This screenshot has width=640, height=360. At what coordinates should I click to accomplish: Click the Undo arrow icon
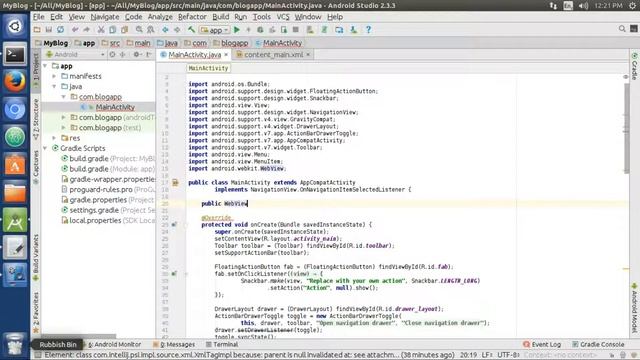pos(75,29)
